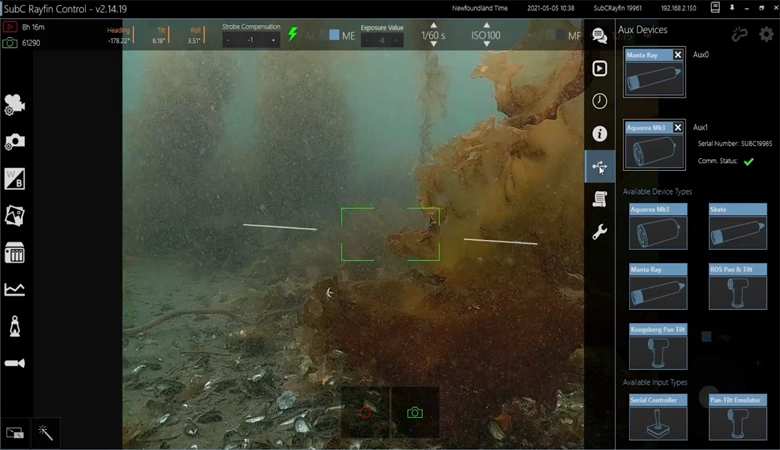Screen dimensions: 780x450
Task: Increase Strobe Compensation with plus button
Action: coord(271,41)
